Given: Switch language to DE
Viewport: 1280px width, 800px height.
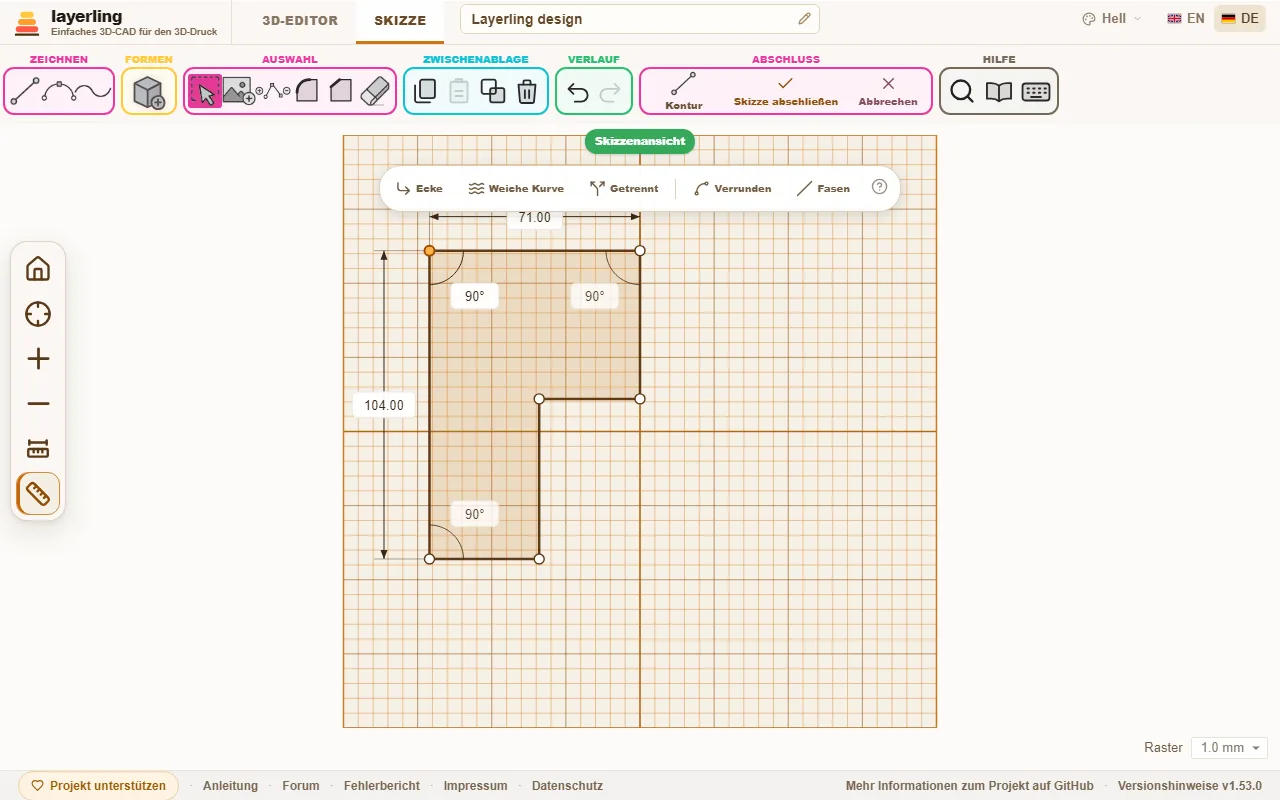Looking at the screenshot, I should point(1240,18).
